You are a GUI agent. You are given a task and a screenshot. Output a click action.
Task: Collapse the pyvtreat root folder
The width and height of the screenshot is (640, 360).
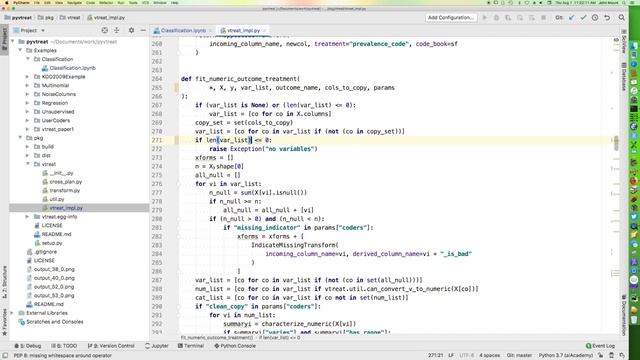coord(13,42)
